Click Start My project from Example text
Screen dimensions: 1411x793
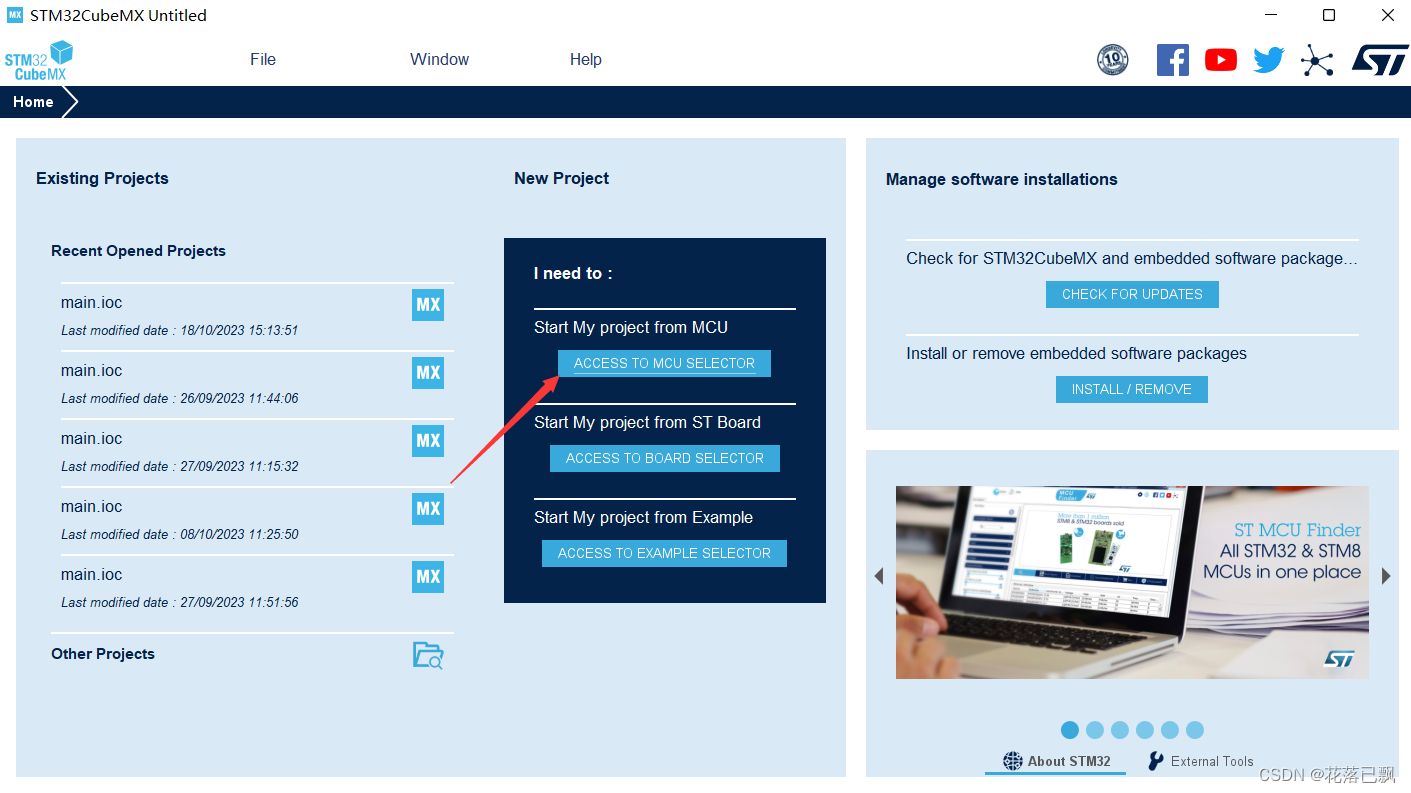tap(643, 517)
